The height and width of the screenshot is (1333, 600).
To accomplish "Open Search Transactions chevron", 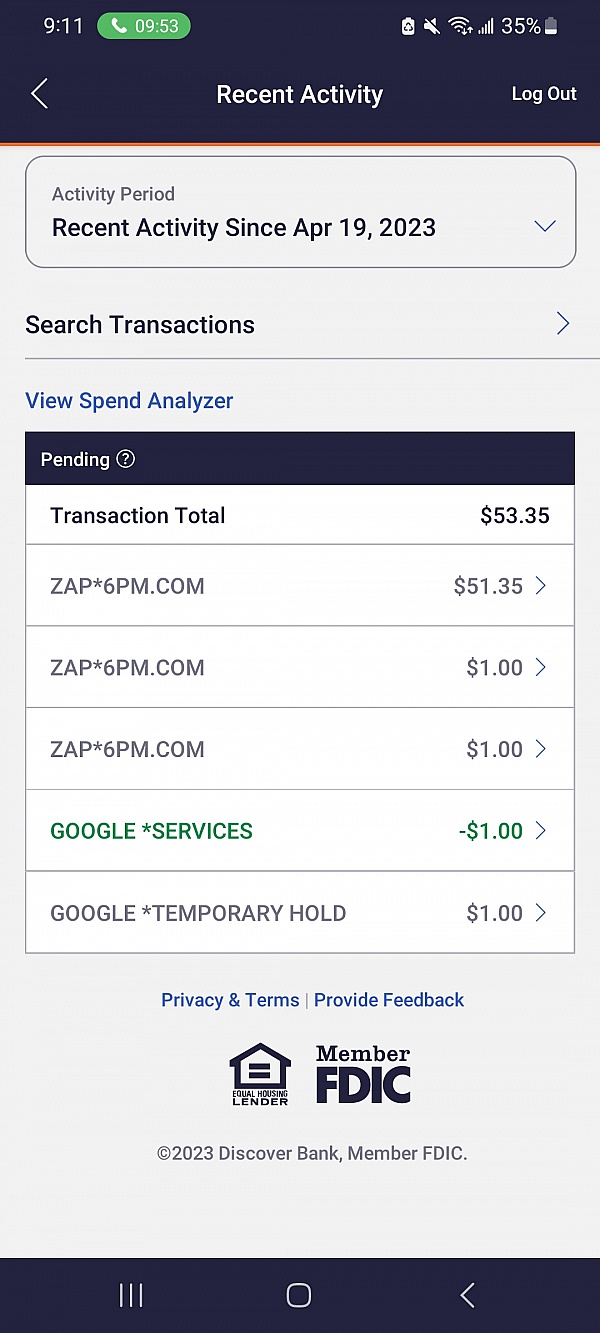I will pos(563,324).
